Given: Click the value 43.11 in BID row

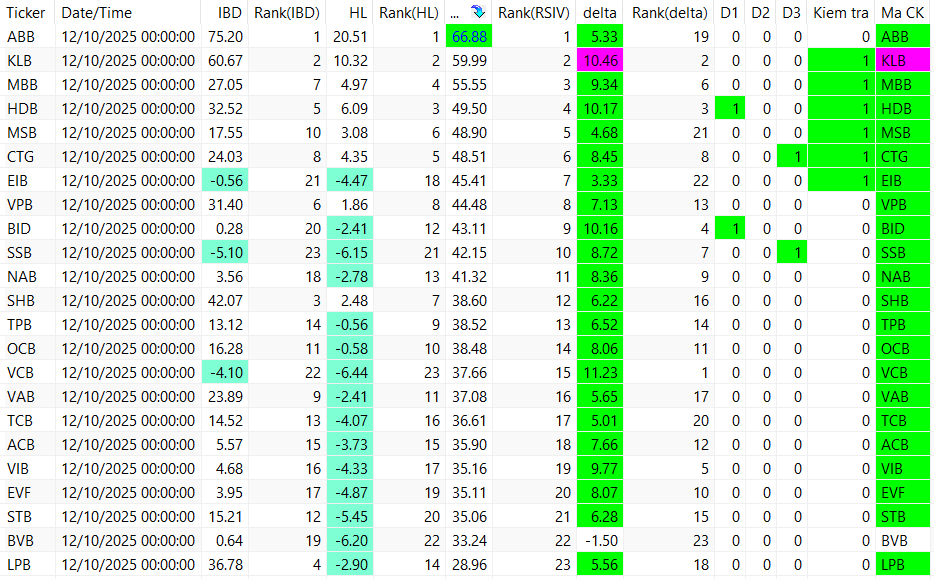Looking at the screenshot, I should click(469, 229).
